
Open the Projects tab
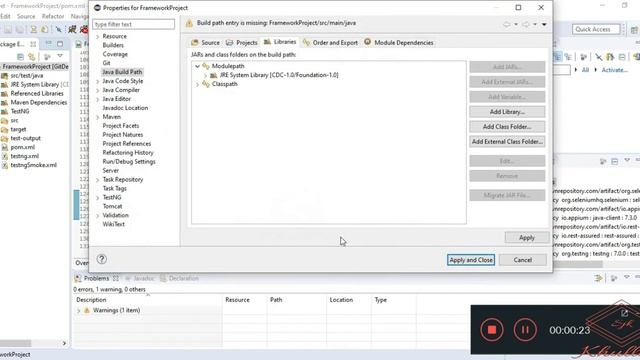point(242,42)
